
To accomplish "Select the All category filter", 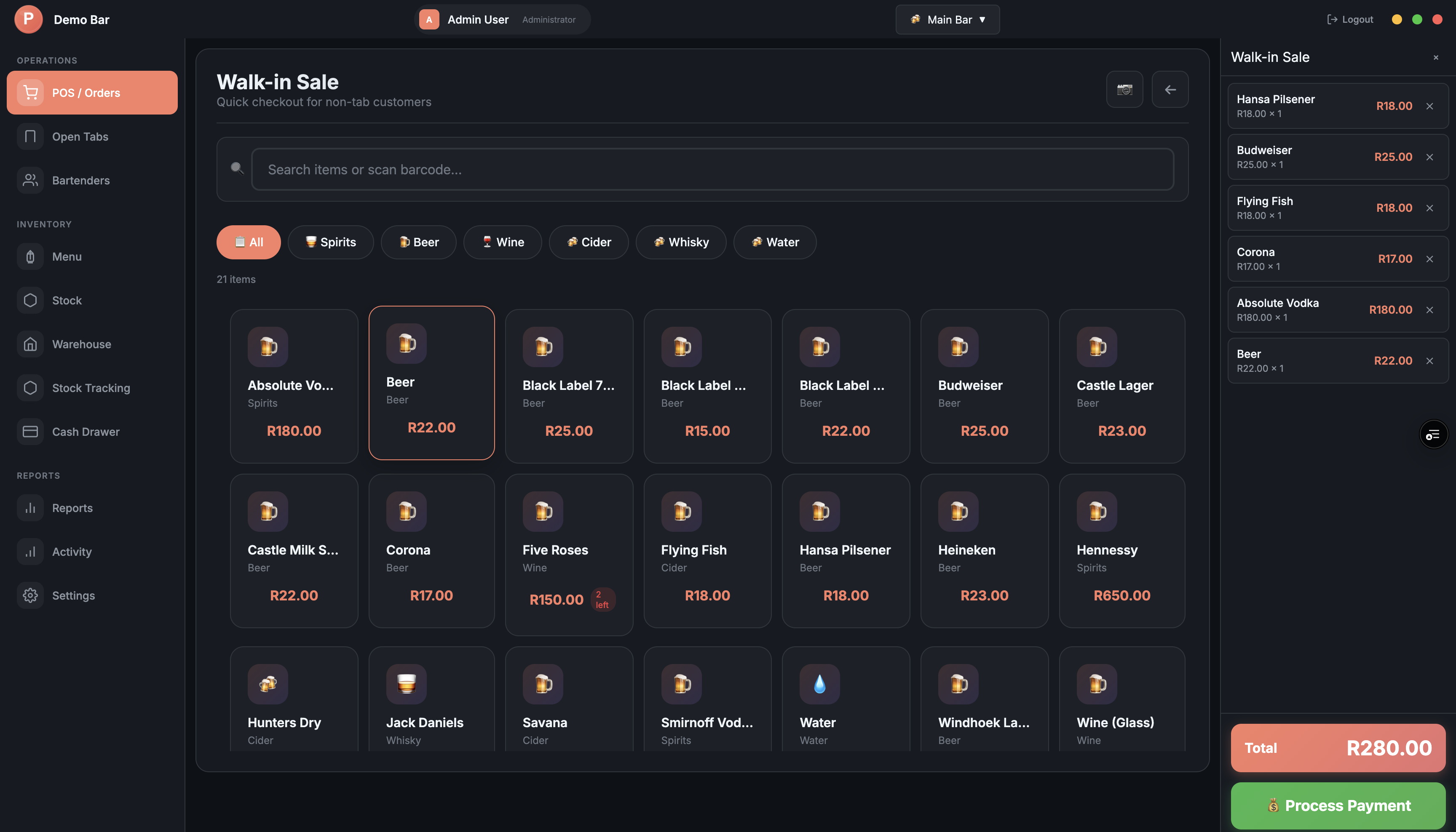I will click(x=248, y=242).
